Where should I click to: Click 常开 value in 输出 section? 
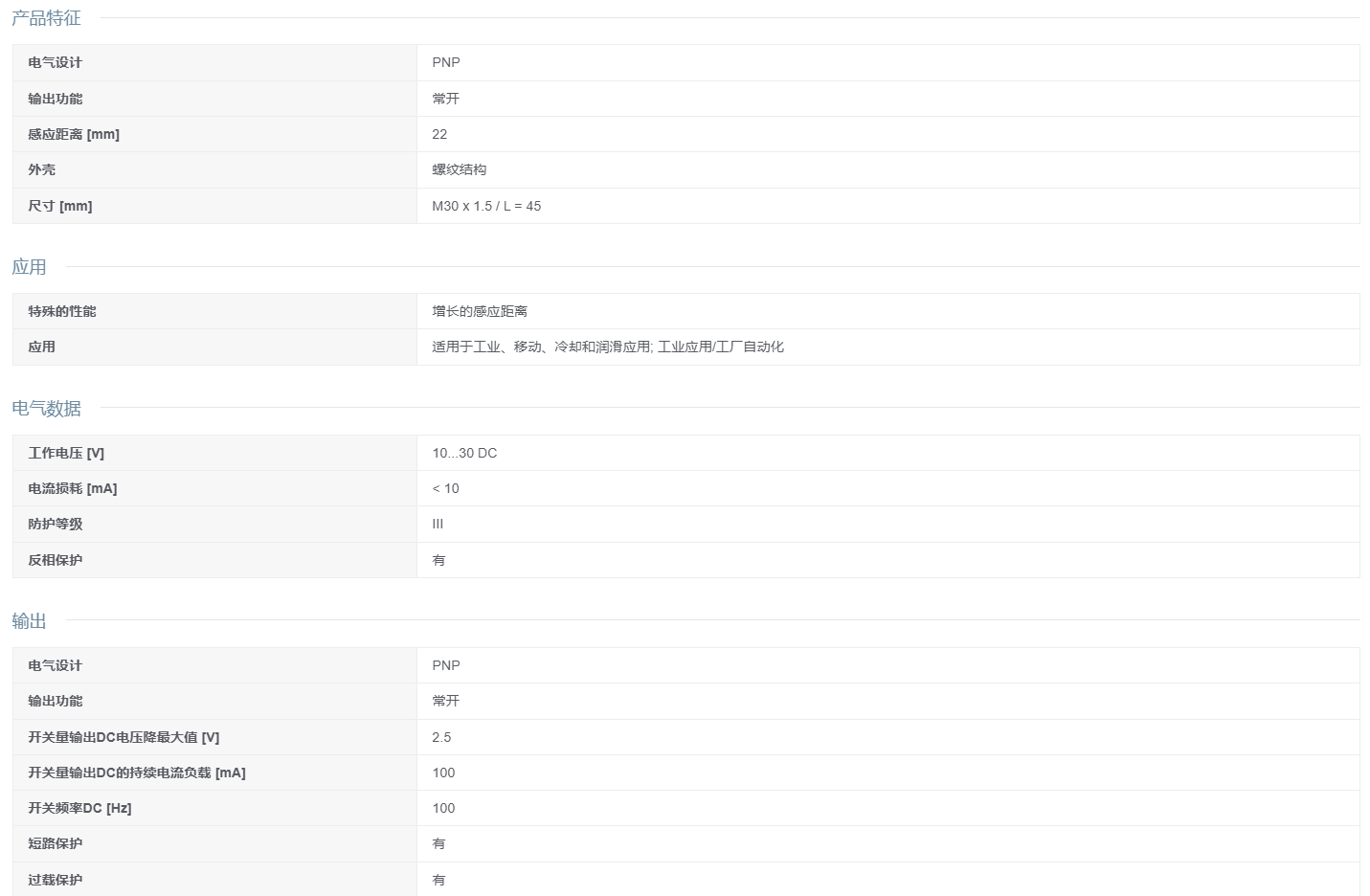[446, 701]
